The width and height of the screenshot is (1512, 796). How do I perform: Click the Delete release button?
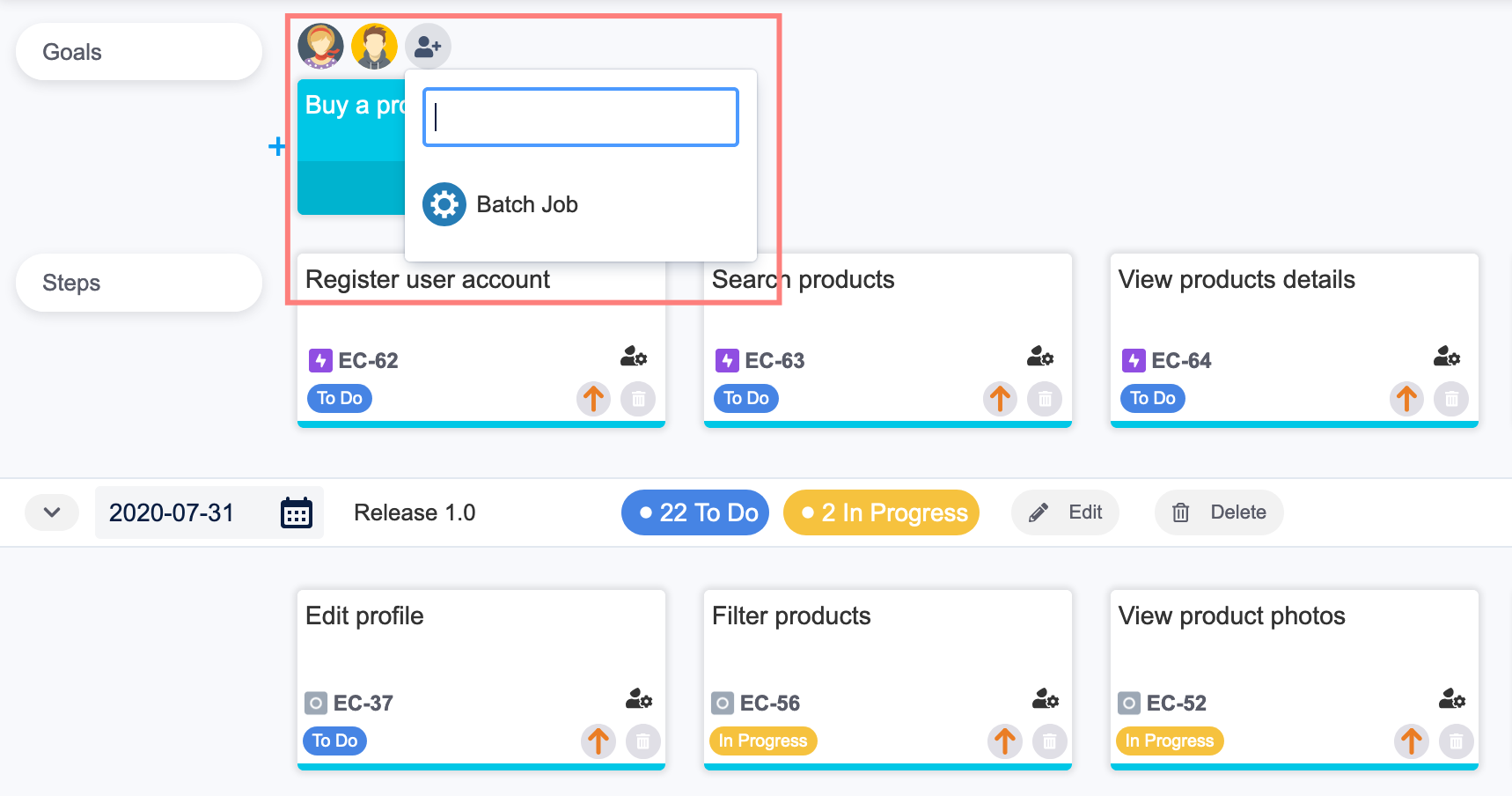(x=1219, y=512)
